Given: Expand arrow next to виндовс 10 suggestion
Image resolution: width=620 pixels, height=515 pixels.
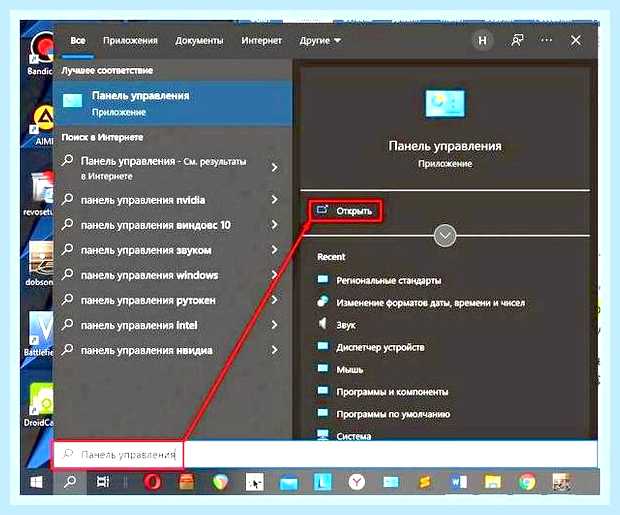Looking at the screenshot, I should [275, 225].
